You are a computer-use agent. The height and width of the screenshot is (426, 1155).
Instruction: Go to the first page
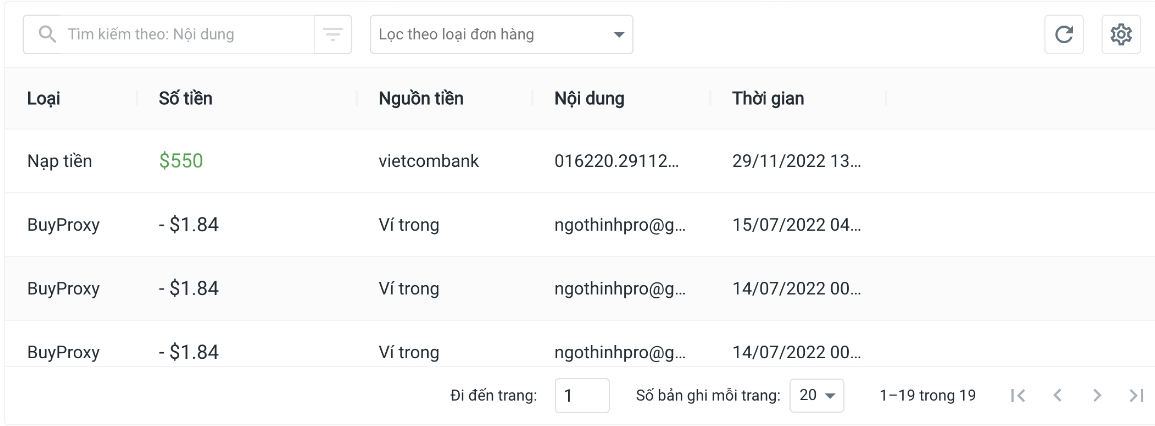point(1018,396)
